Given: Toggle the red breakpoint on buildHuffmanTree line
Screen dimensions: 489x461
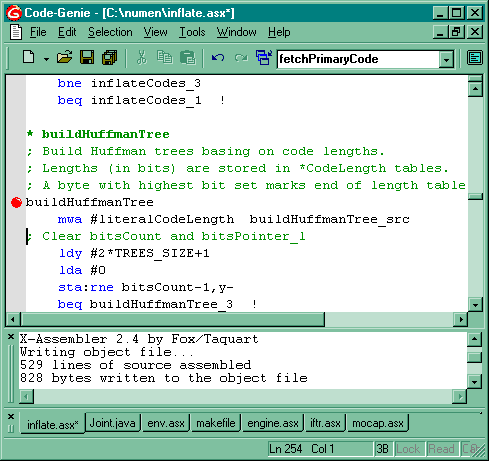Looking at the screenshot, I should (16, 202).
